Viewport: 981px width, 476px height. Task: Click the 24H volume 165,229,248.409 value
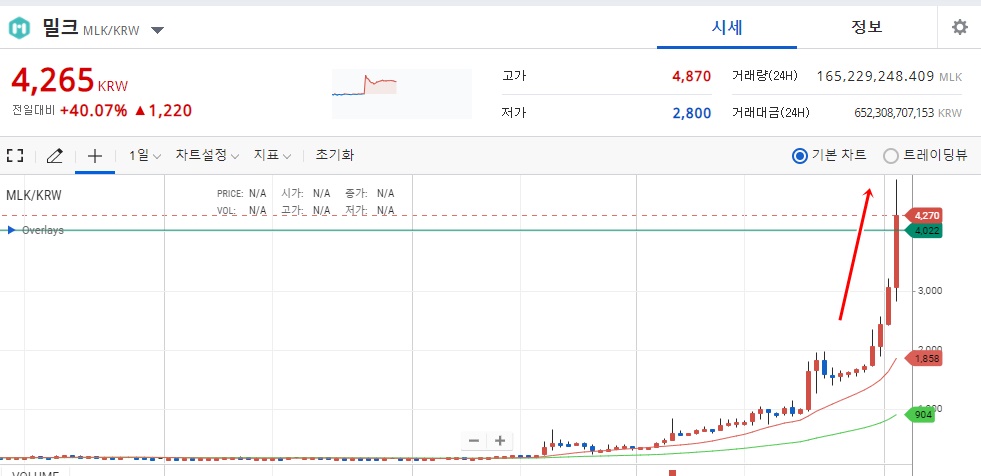[x=876, y=76]
